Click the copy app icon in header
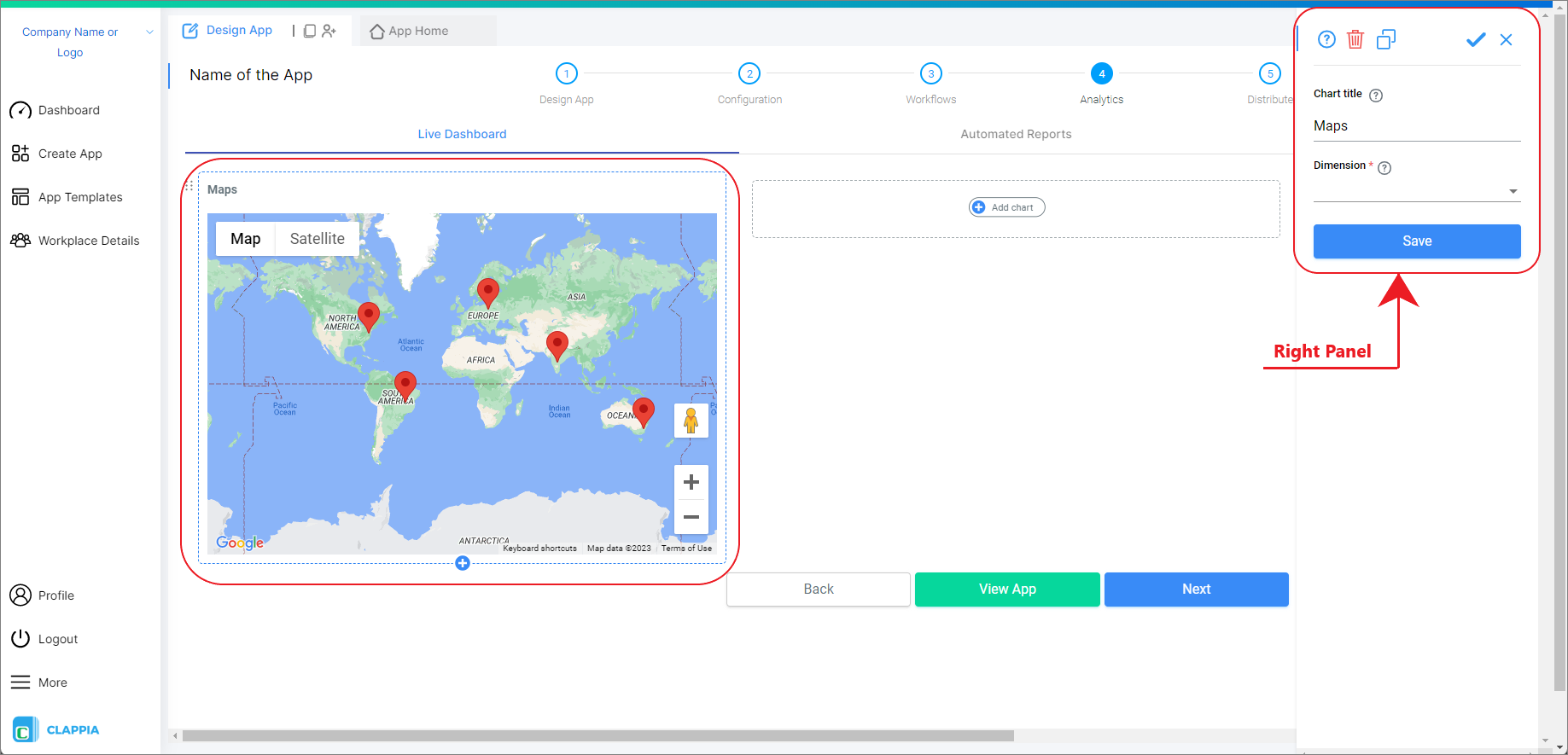Screen dimensions: 1568x755 [310, 31]
